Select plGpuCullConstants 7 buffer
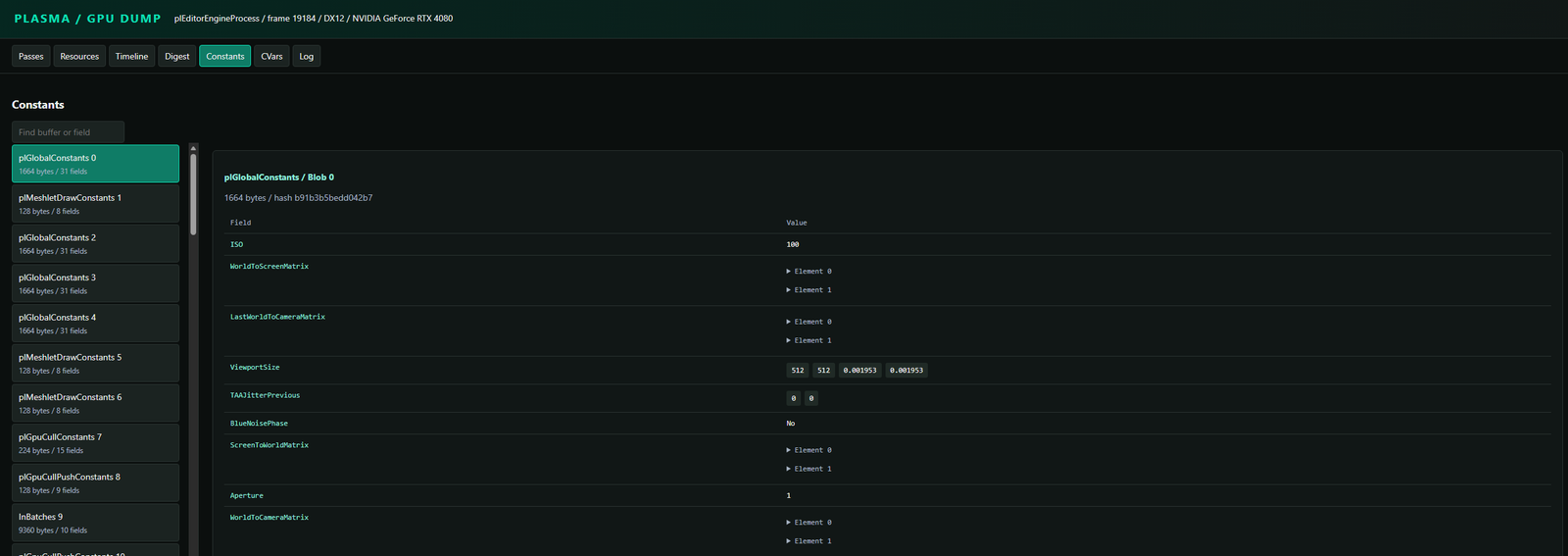 [95, 443]
